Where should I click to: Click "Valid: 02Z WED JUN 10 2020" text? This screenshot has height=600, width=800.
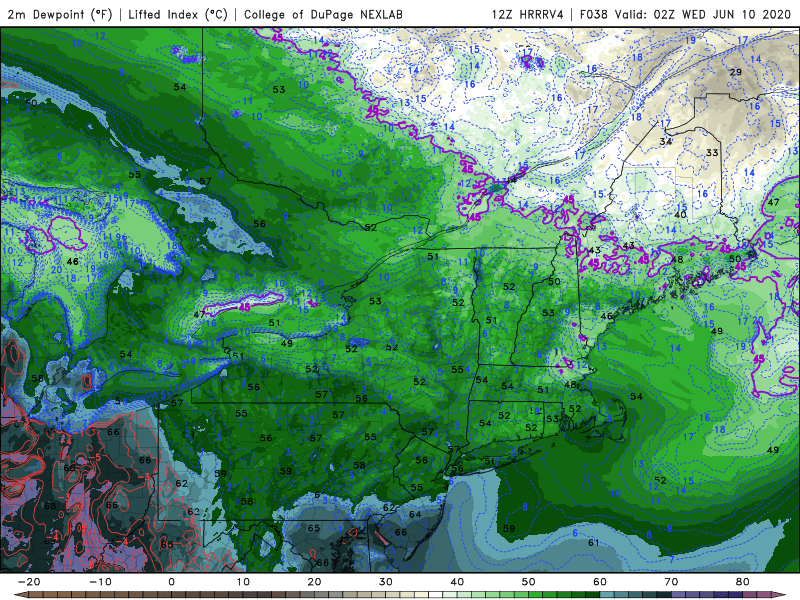click(703, 14)
